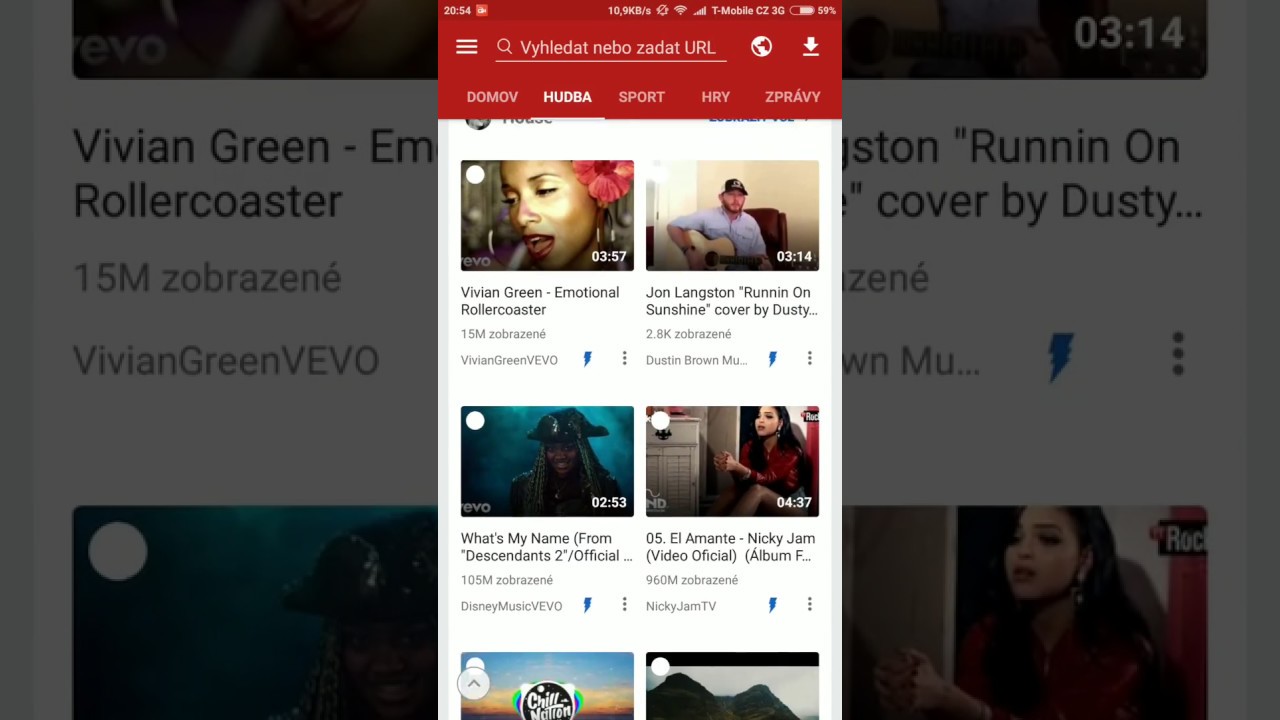Switch to the SPORT tab
The image size is (1280, 720).
click(x=641, y=97)
